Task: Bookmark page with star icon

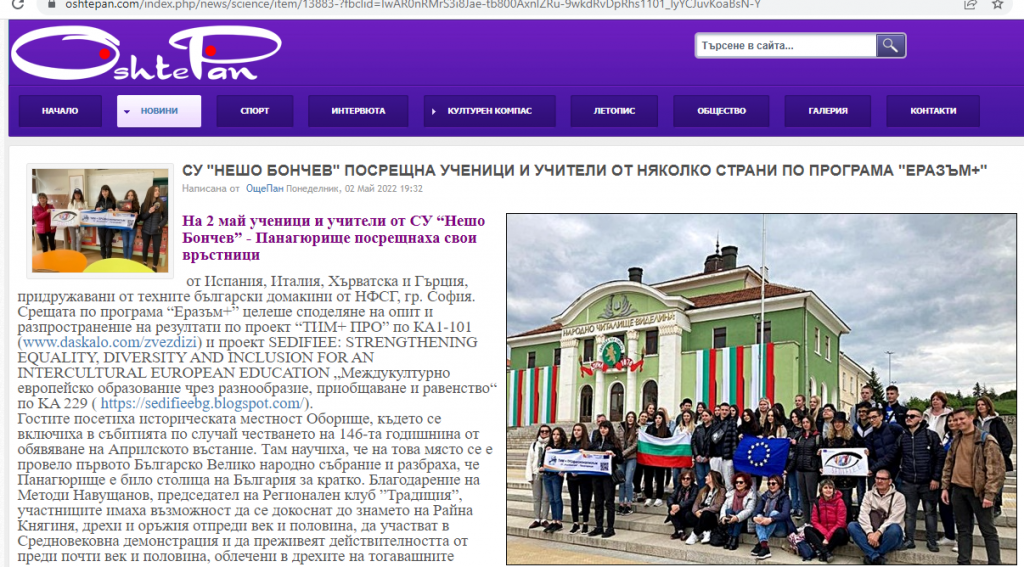Action: click(997, 5)
